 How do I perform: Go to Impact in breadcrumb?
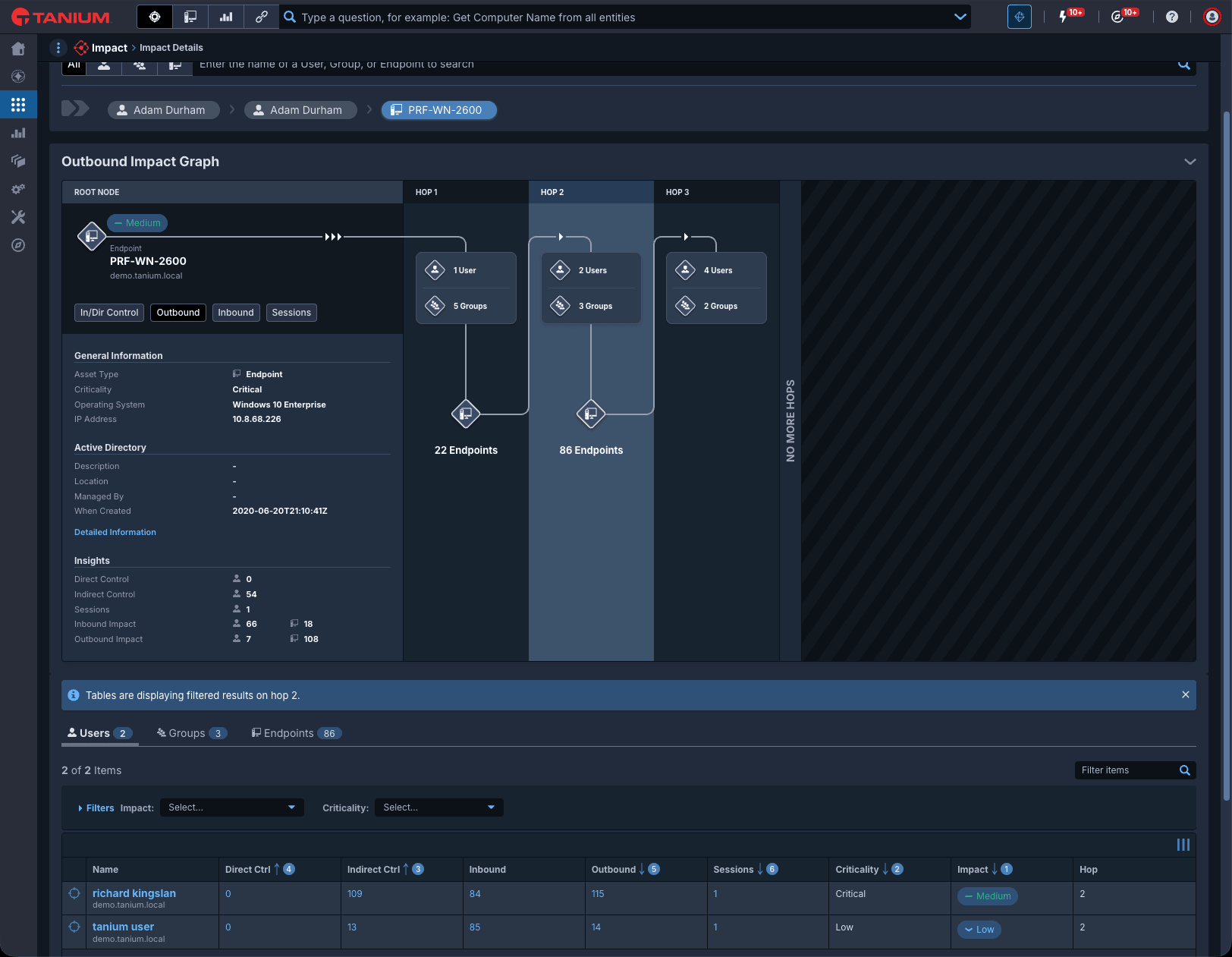pos(109,48)
